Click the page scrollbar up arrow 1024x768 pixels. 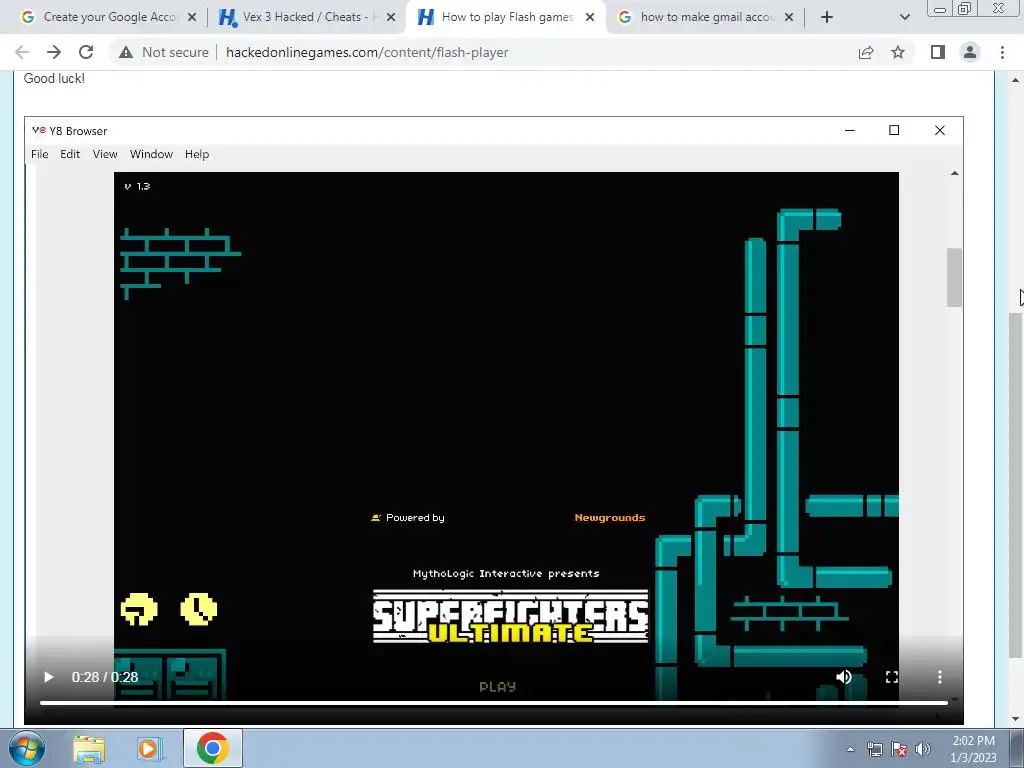[x=1015, y=80]
